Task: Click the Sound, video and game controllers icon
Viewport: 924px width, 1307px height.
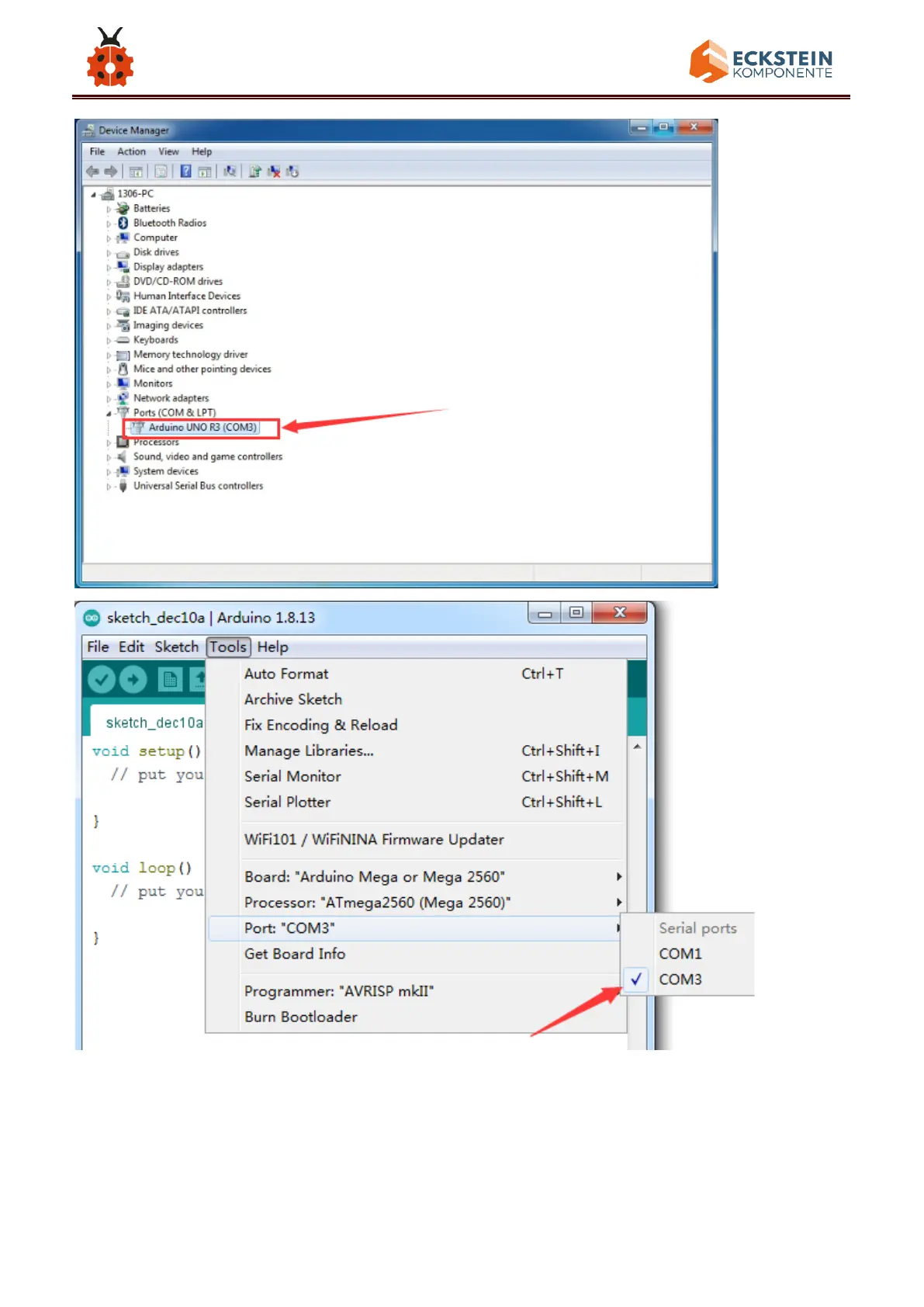Action: [123, 456]
